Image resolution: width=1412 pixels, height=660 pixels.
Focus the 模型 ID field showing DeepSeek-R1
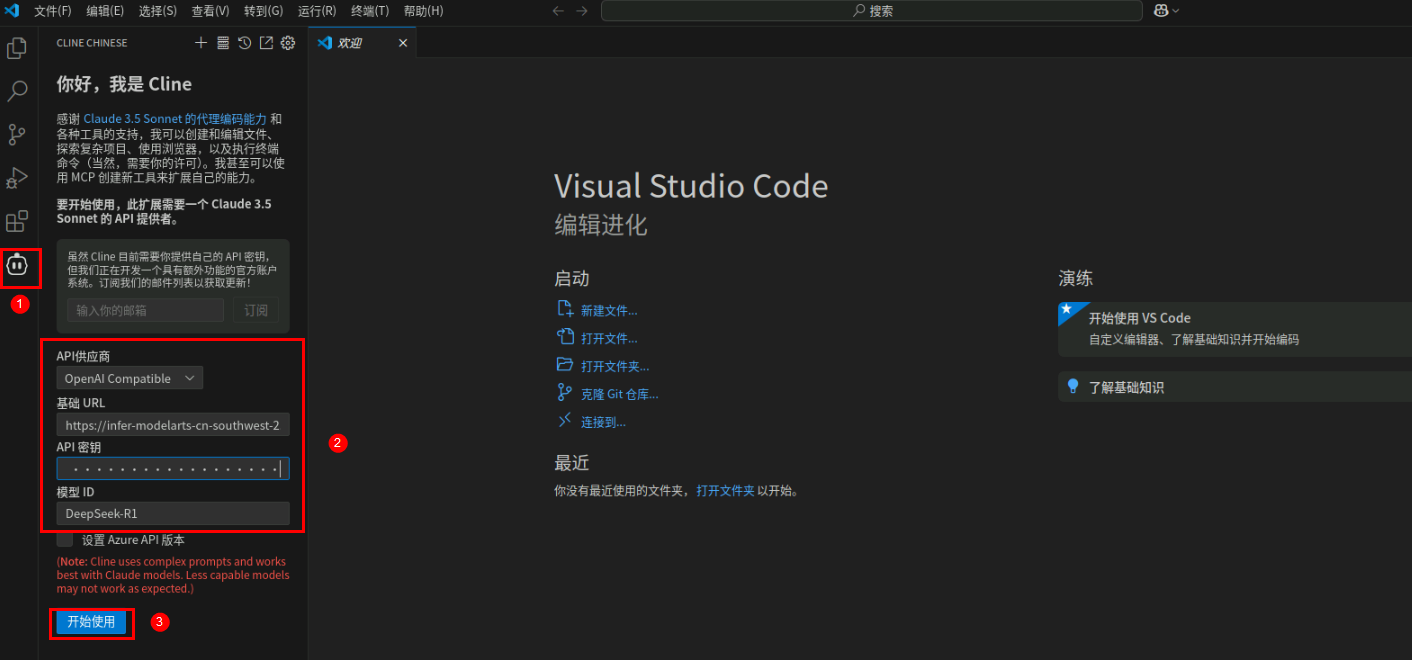pos(173,514)
